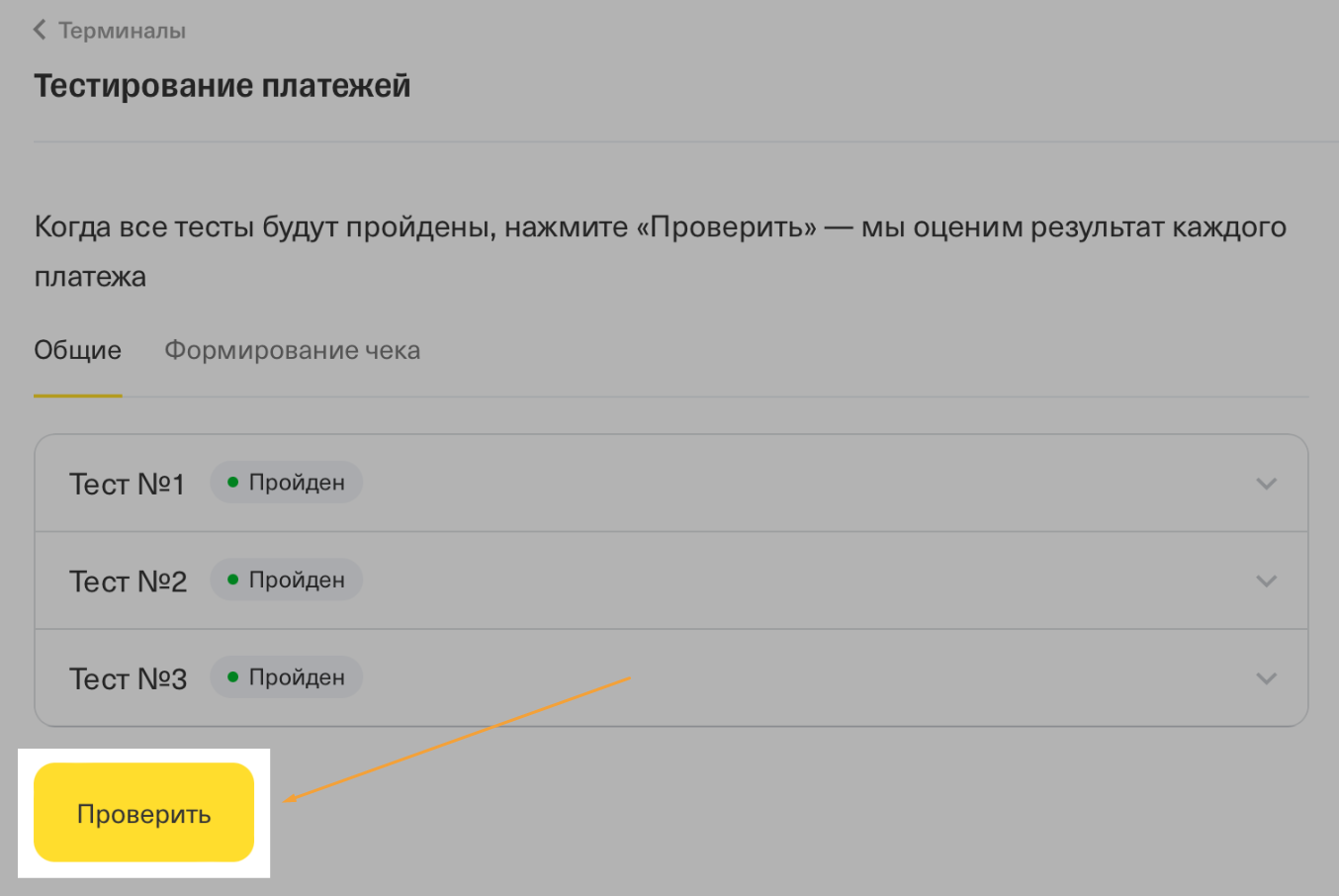Click the orange arrow pointing to Проверить
Image resolution: width=1339 pixels, height=896 pixels.
click(x=457, y=739)
